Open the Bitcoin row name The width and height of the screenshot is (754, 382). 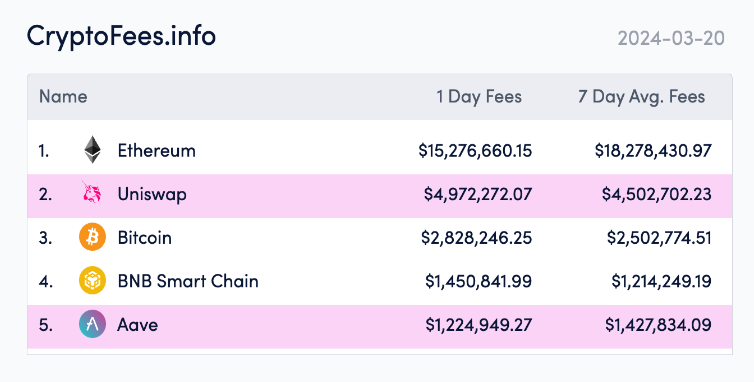coord(145,238)
